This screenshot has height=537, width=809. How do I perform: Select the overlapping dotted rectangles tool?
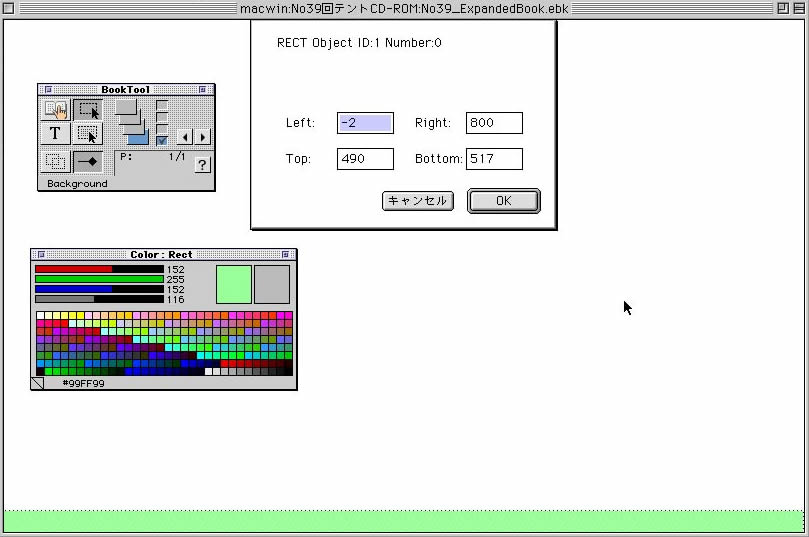tap(55, 161)
